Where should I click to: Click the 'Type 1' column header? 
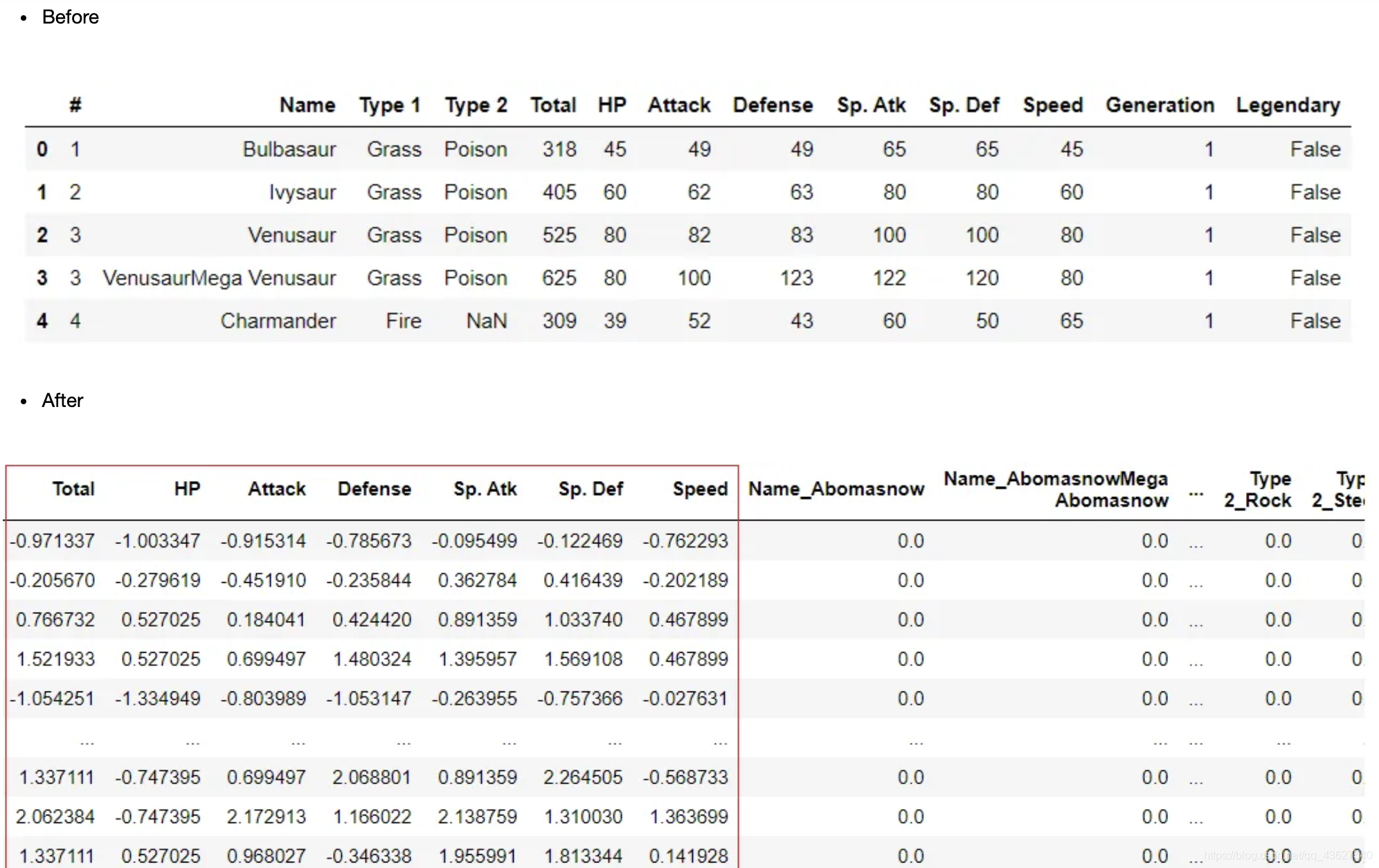(390, 105)
